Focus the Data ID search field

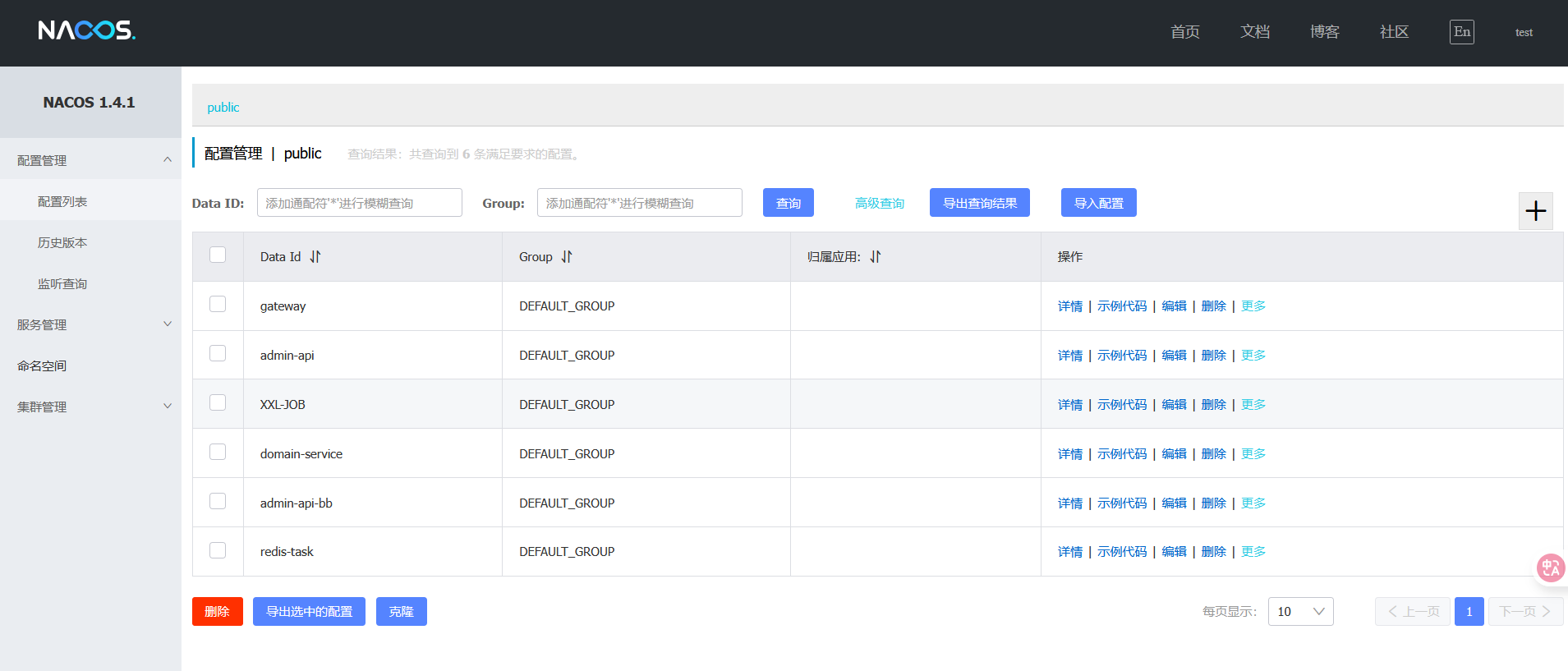[359, 203]
